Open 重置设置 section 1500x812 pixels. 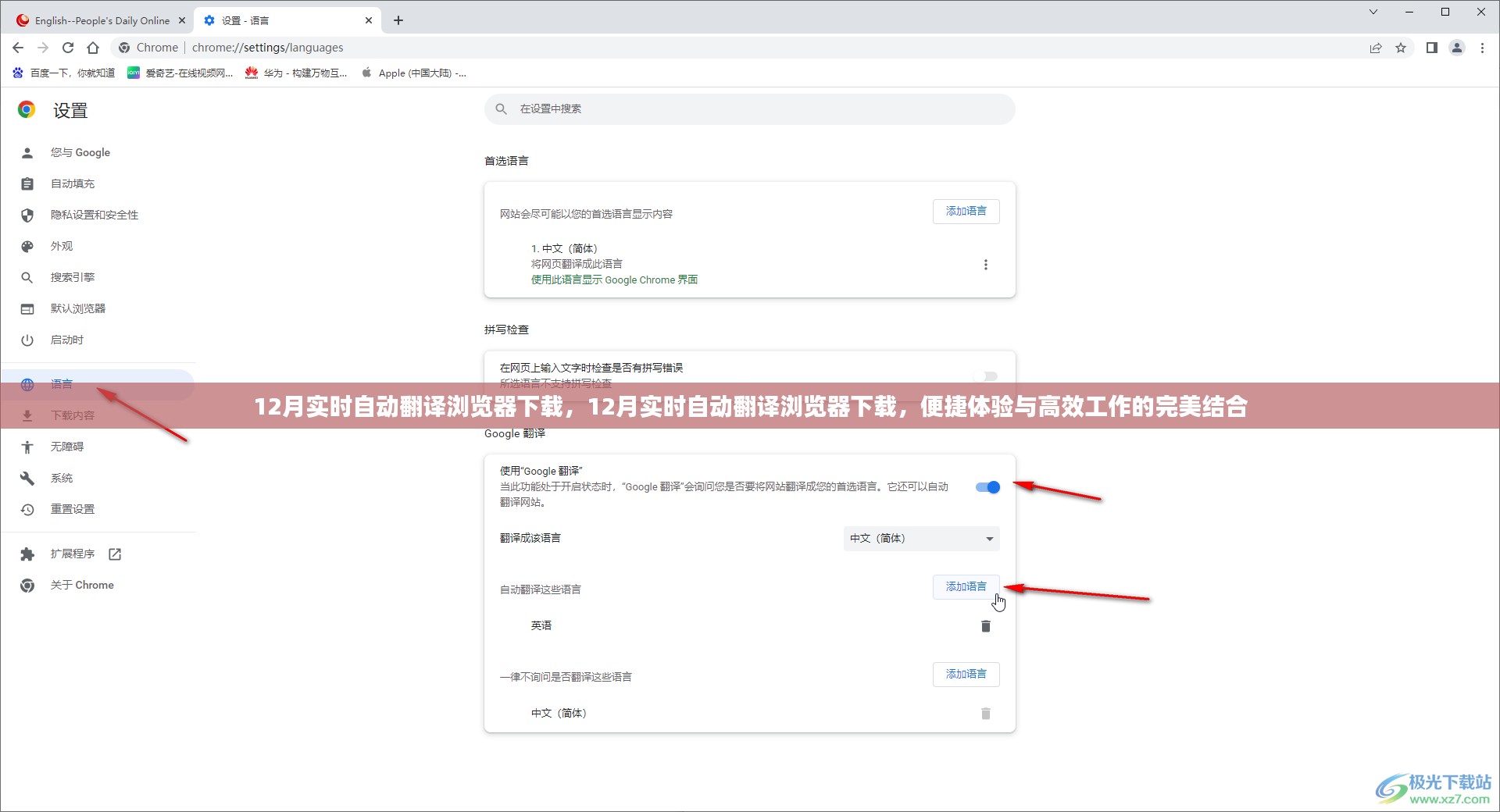point(73,509)
